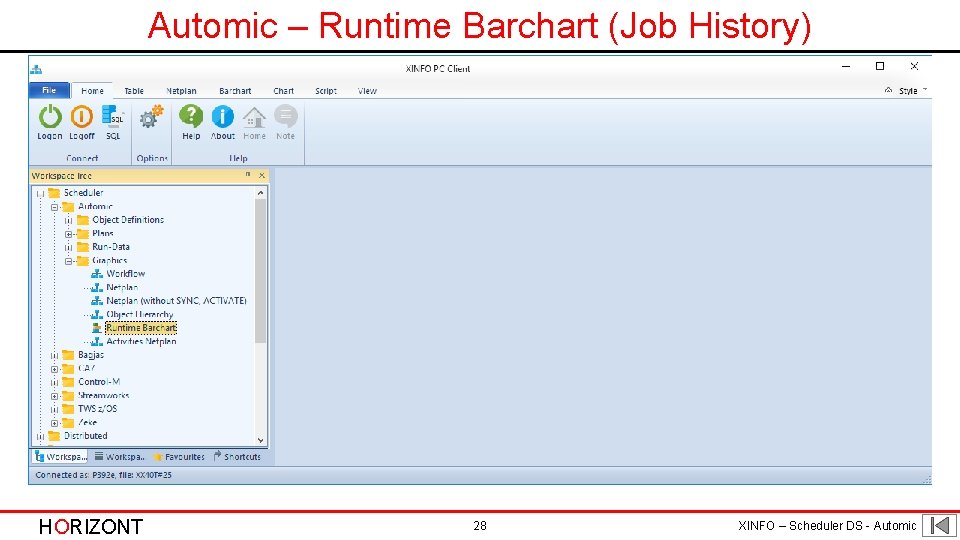Show About info icon
Image resolution: width=960 pixels, height=540 pixels.
222,116
